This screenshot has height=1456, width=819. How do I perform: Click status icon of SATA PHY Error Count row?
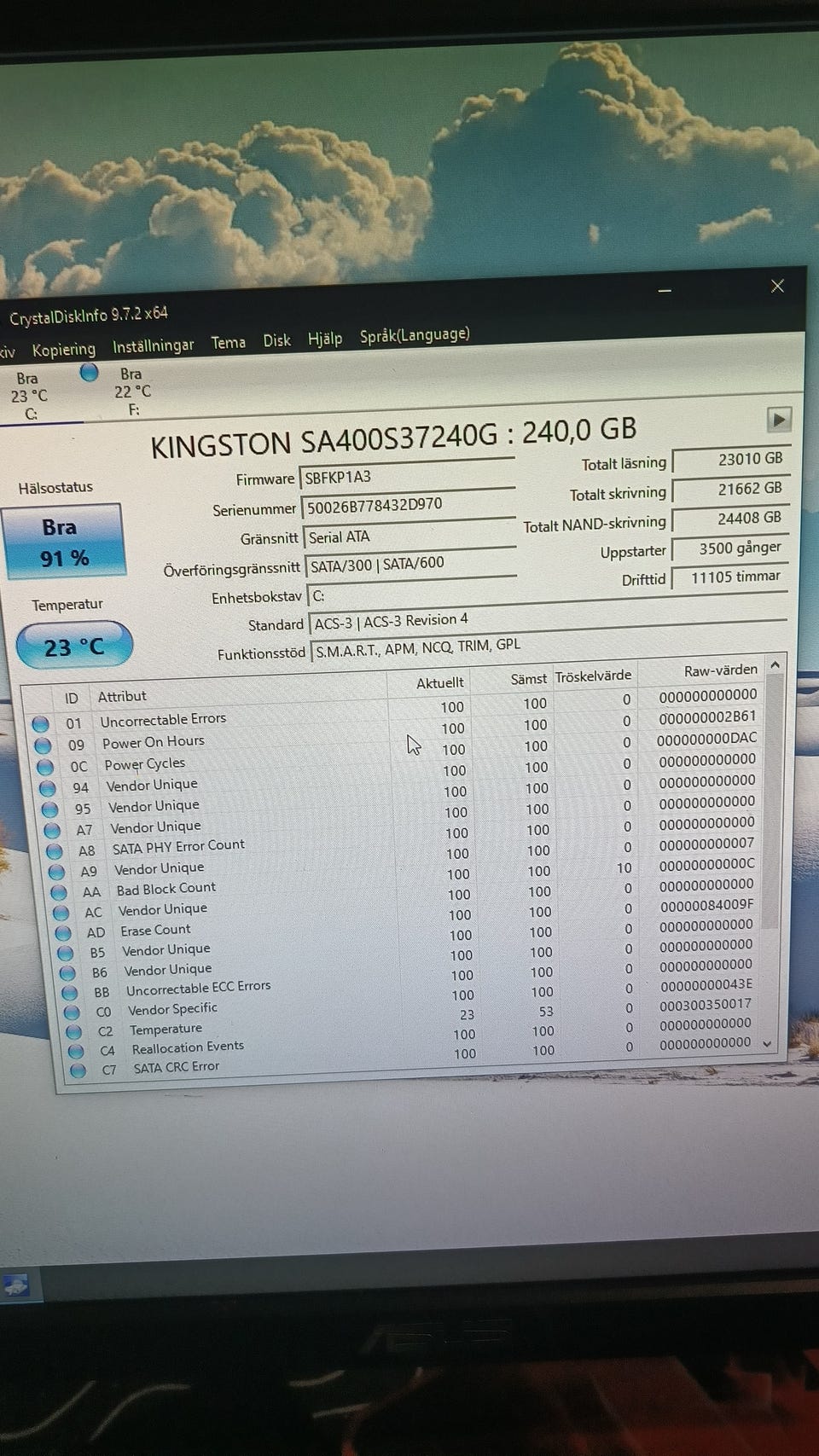55,851
